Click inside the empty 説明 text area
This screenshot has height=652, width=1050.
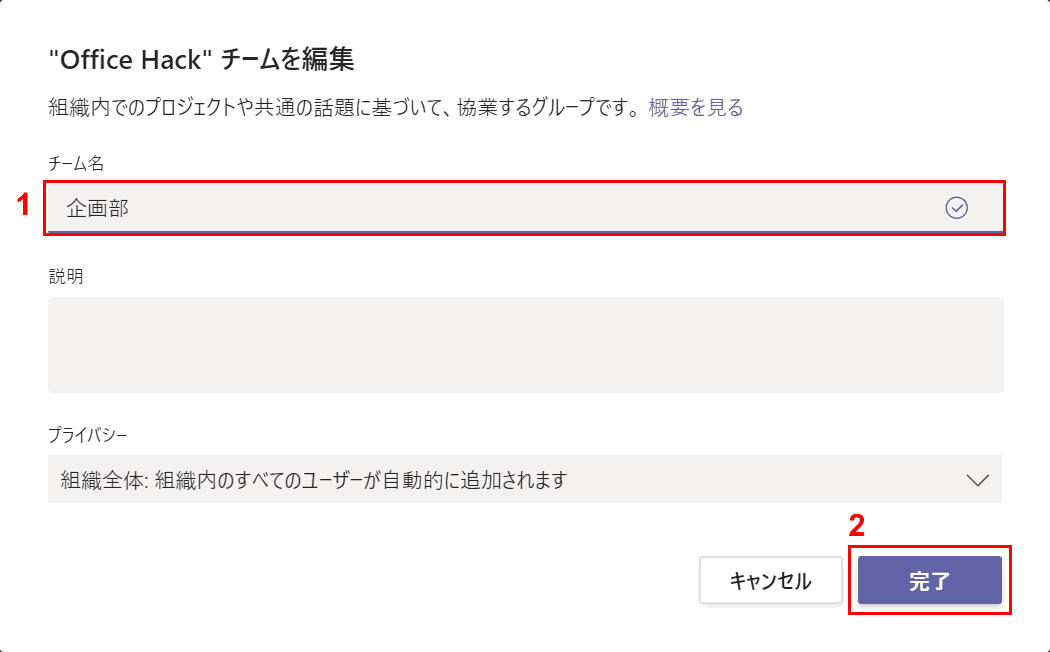(526, 345)
